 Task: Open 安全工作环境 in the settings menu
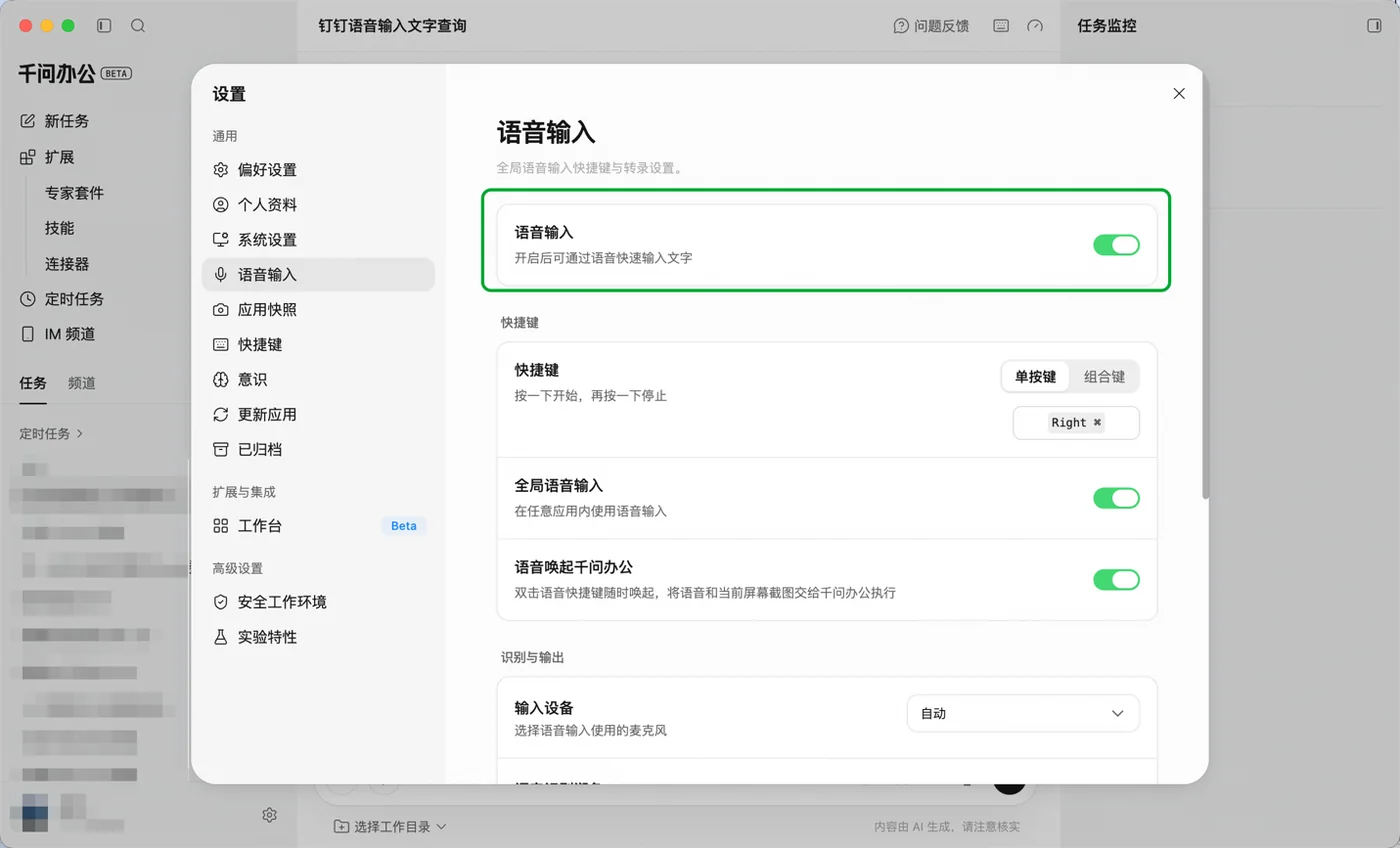click(x=318, y=602)
